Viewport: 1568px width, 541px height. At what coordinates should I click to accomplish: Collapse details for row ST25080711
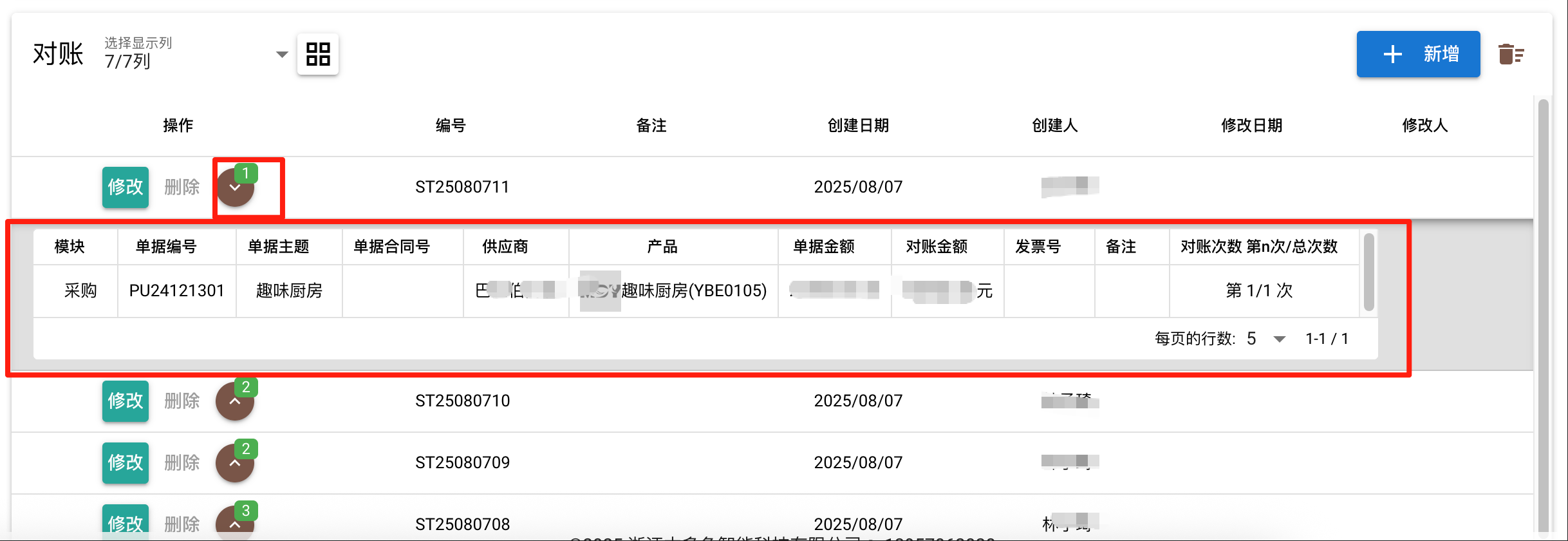235,187
